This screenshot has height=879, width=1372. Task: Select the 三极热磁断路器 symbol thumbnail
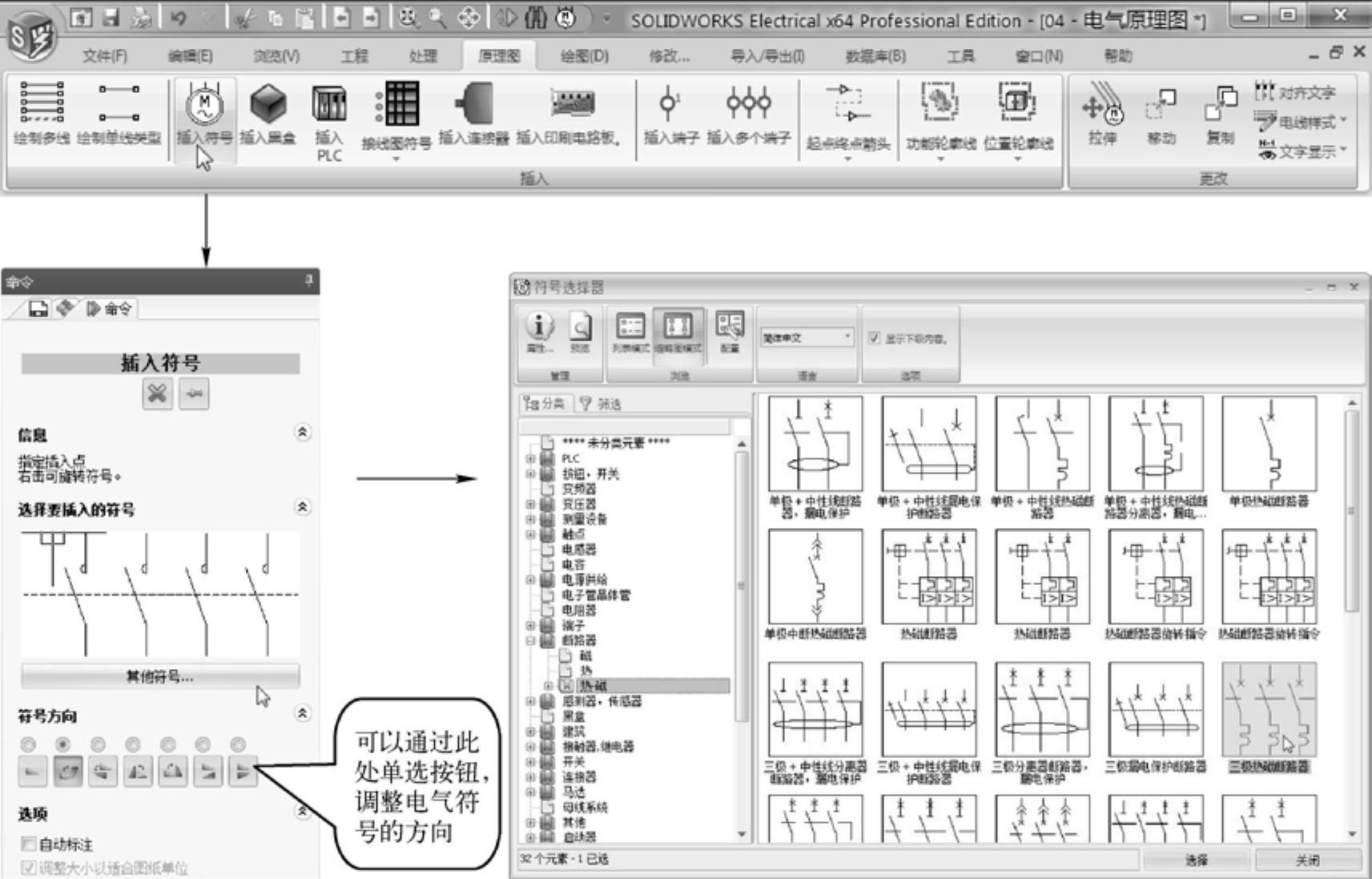[x=1269, y=717]
